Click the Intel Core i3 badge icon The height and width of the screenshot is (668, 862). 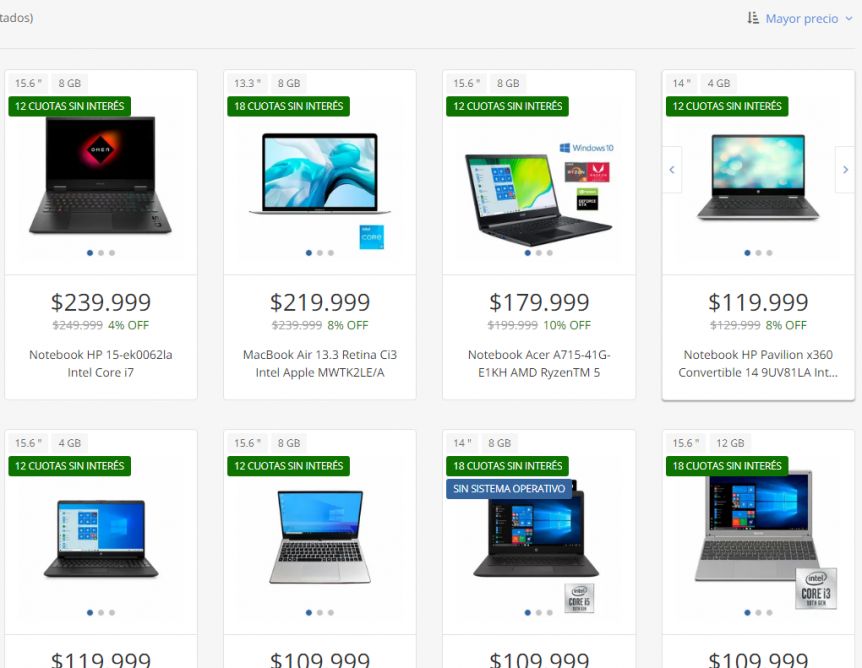(816, 588)
